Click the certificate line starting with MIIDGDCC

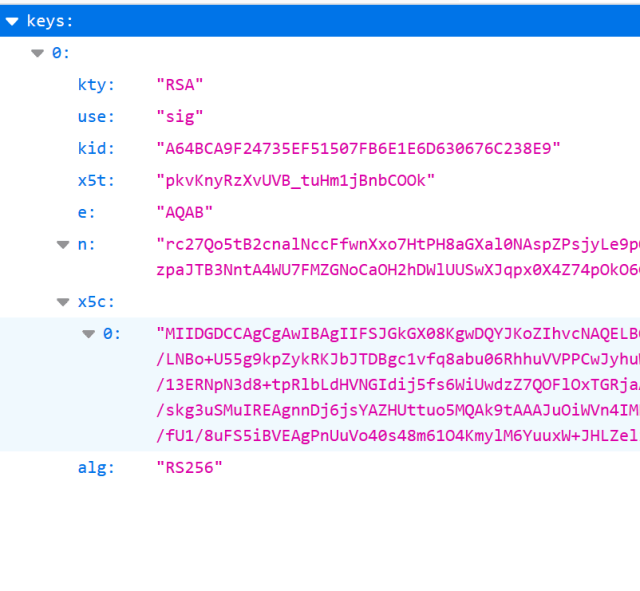[397, 333]
